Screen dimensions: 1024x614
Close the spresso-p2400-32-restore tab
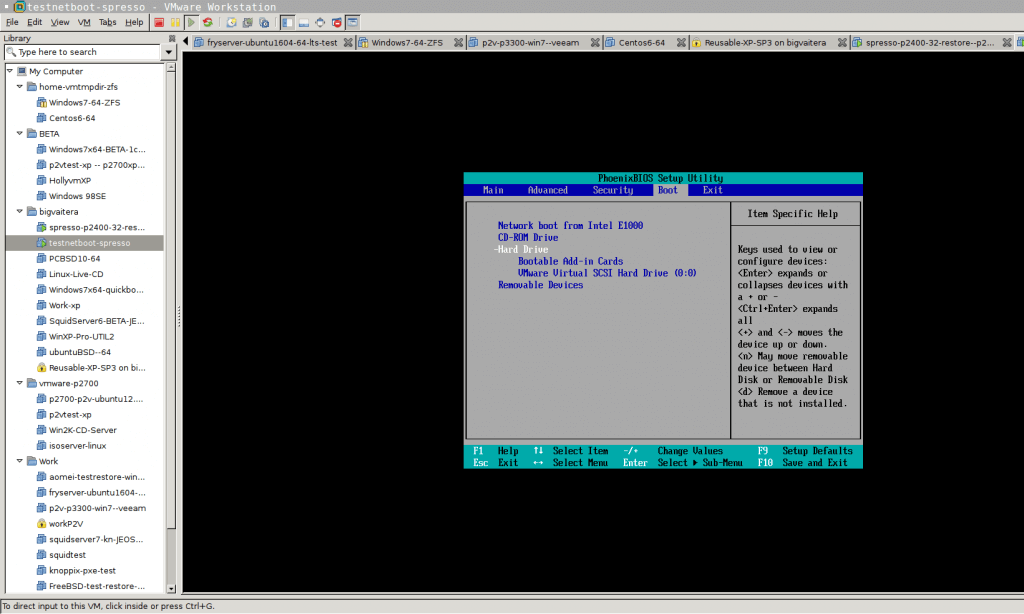coord(1007,42)
